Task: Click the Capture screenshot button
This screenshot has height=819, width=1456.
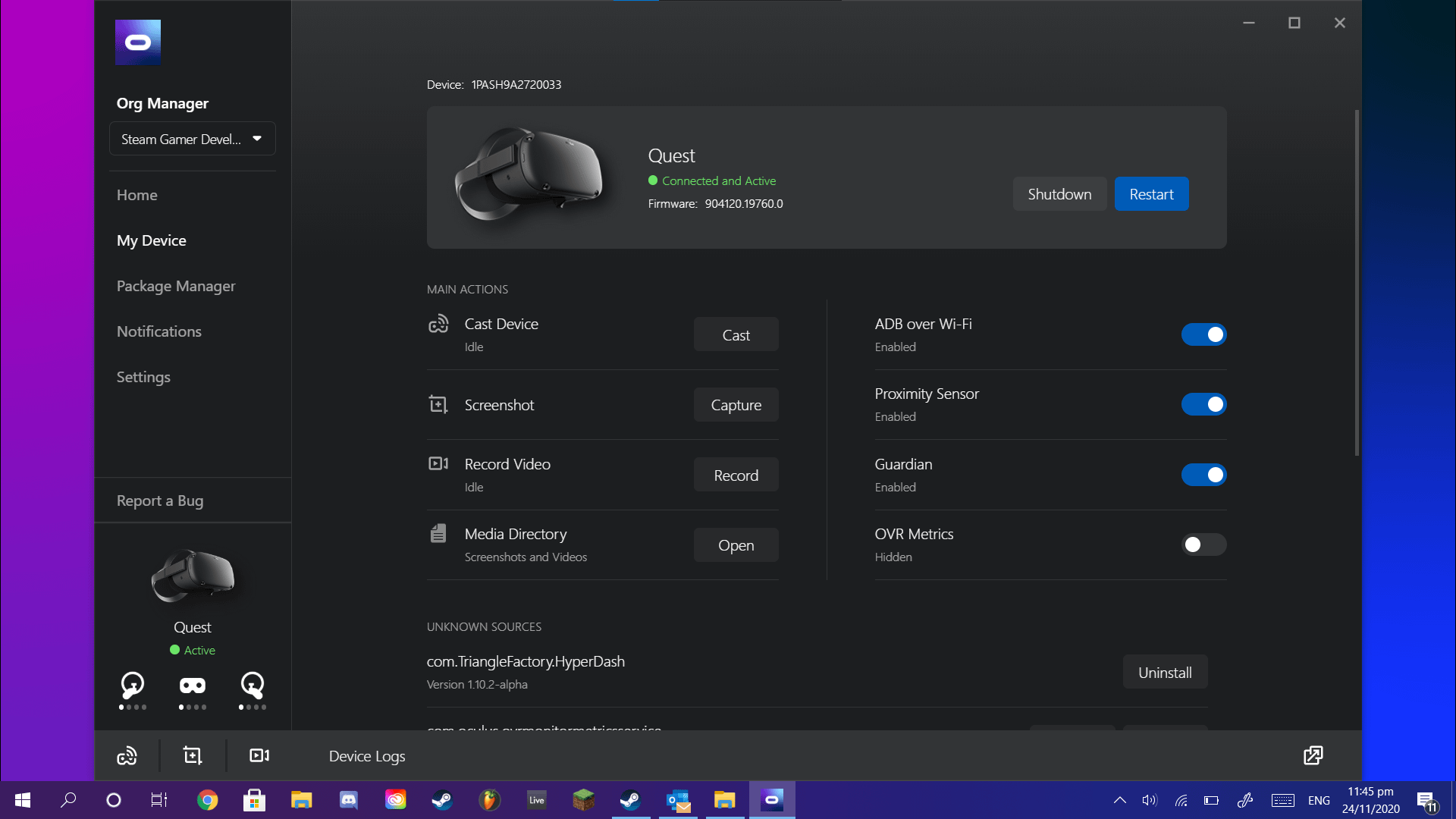Action: pyautogui.click(x=736, y=405)
